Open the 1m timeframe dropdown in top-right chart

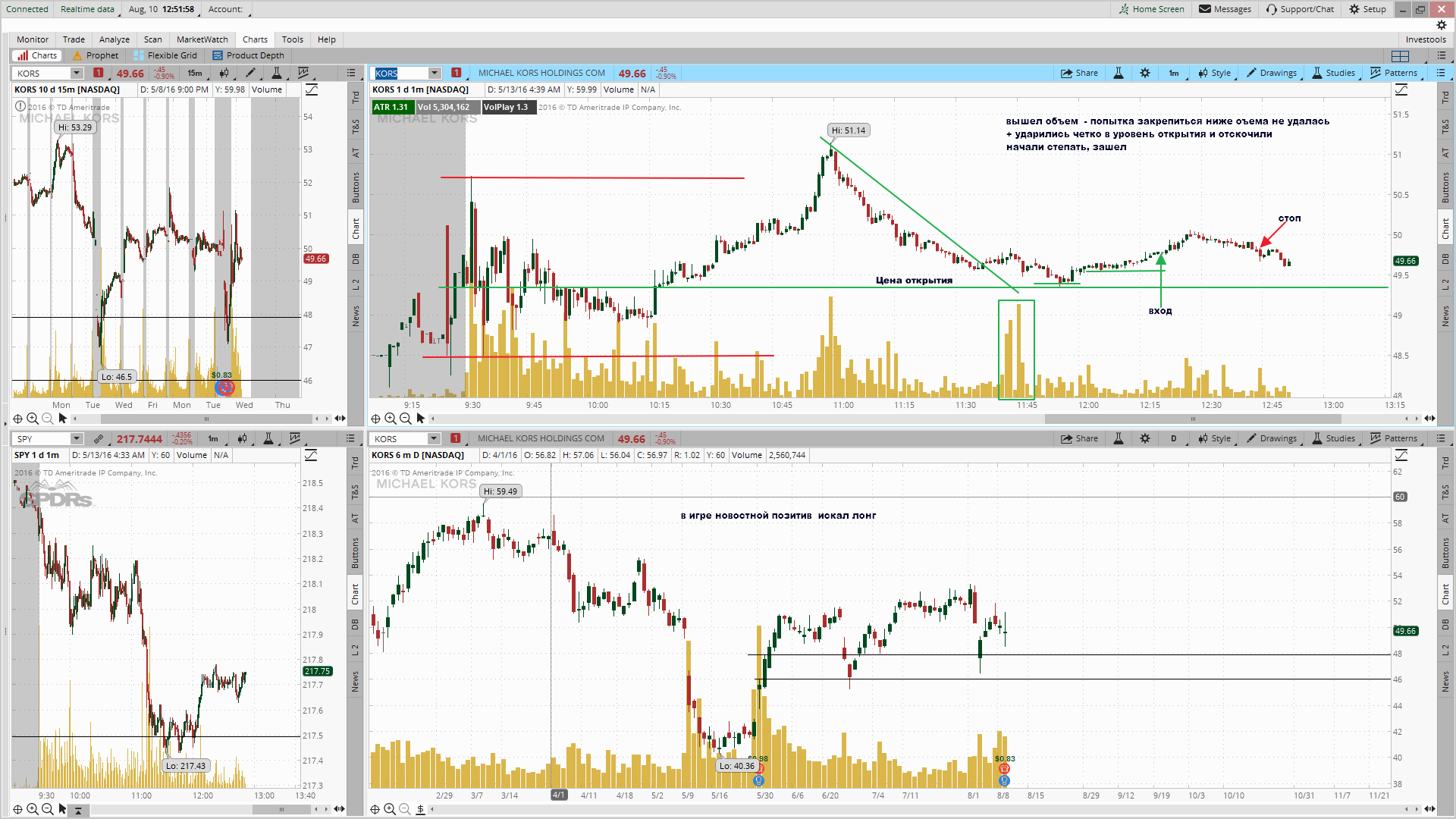[x=1176, y=74]
